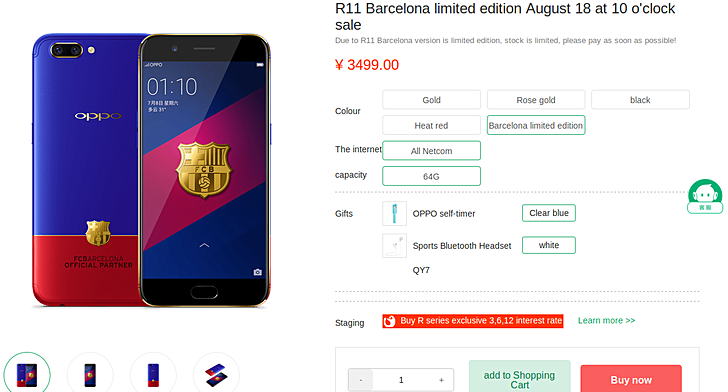
Task: Select the second thumbnail with front view
Action: 90,375
